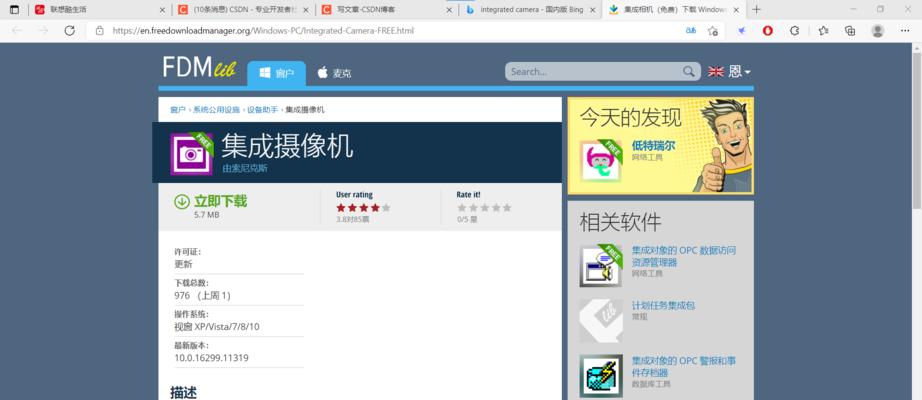Open 集成对象的 OPC 警报和事件存档器 link
Viewport: 922px width, 400px height.
(684, 366)
